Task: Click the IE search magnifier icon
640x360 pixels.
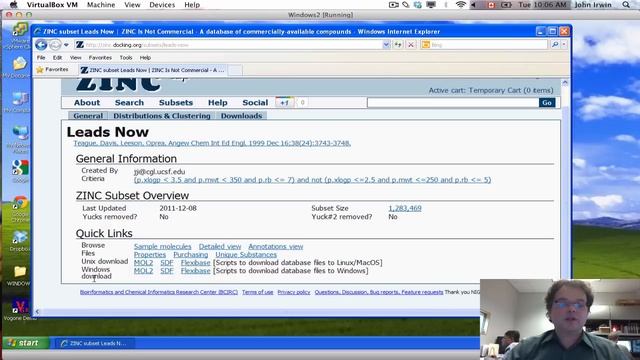Action: pos(555,45)
